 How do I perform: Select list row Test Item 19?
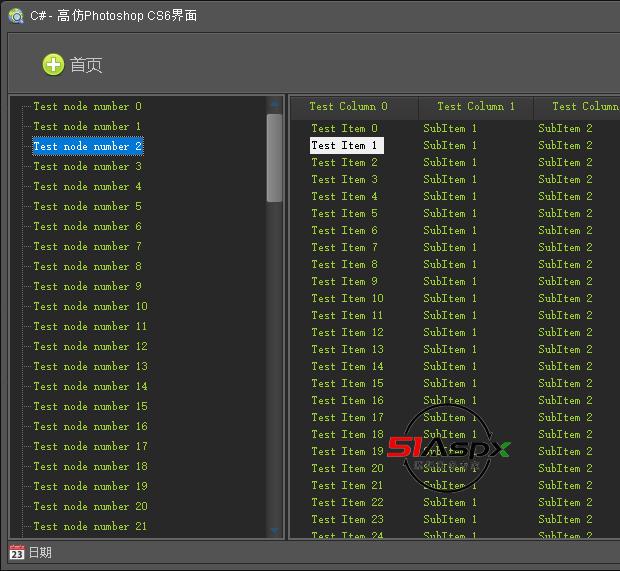[348, 452]
